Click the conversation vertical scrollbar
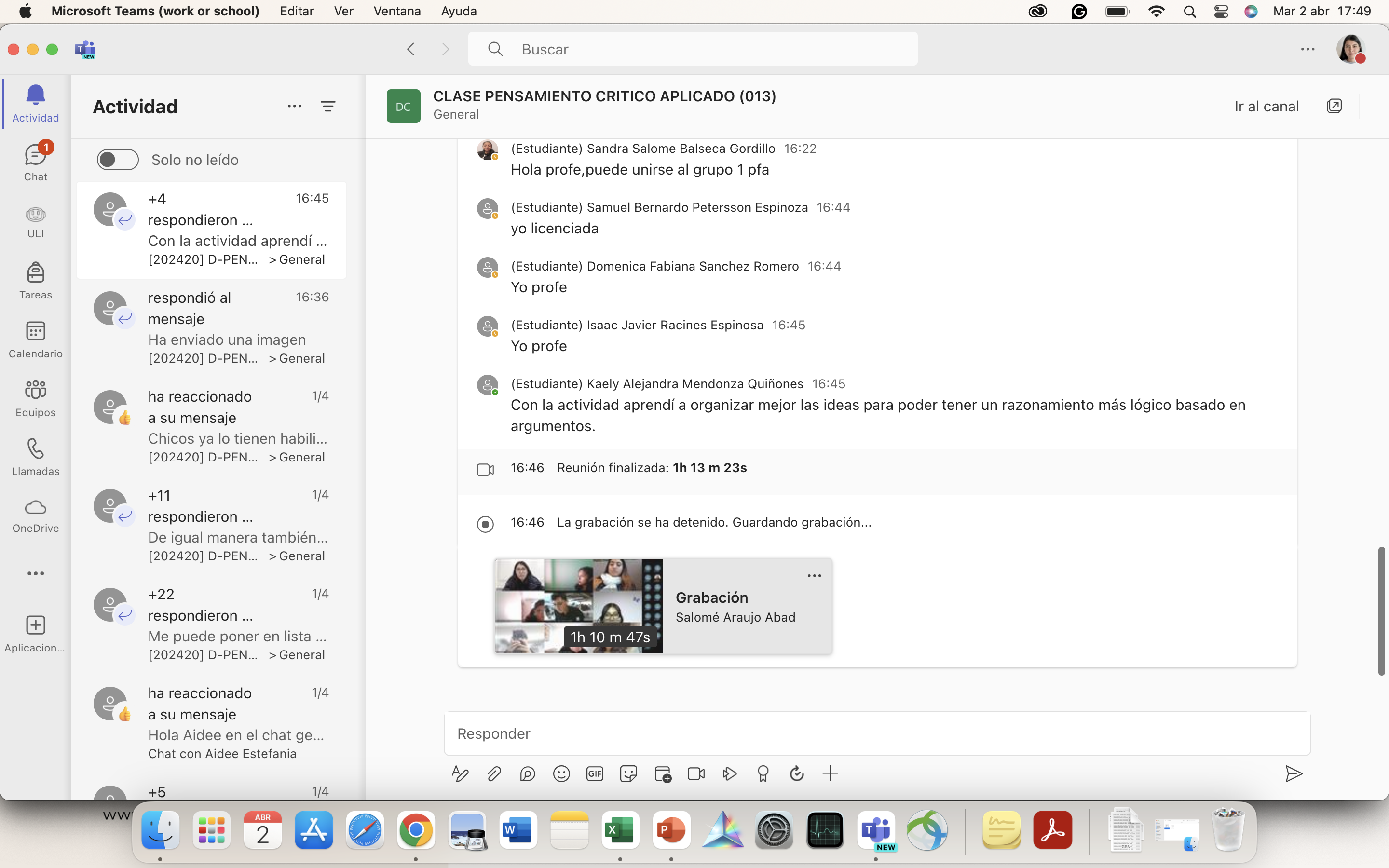The height and width of the screenshot is (868, 1389). click(x=1382, y=610)
